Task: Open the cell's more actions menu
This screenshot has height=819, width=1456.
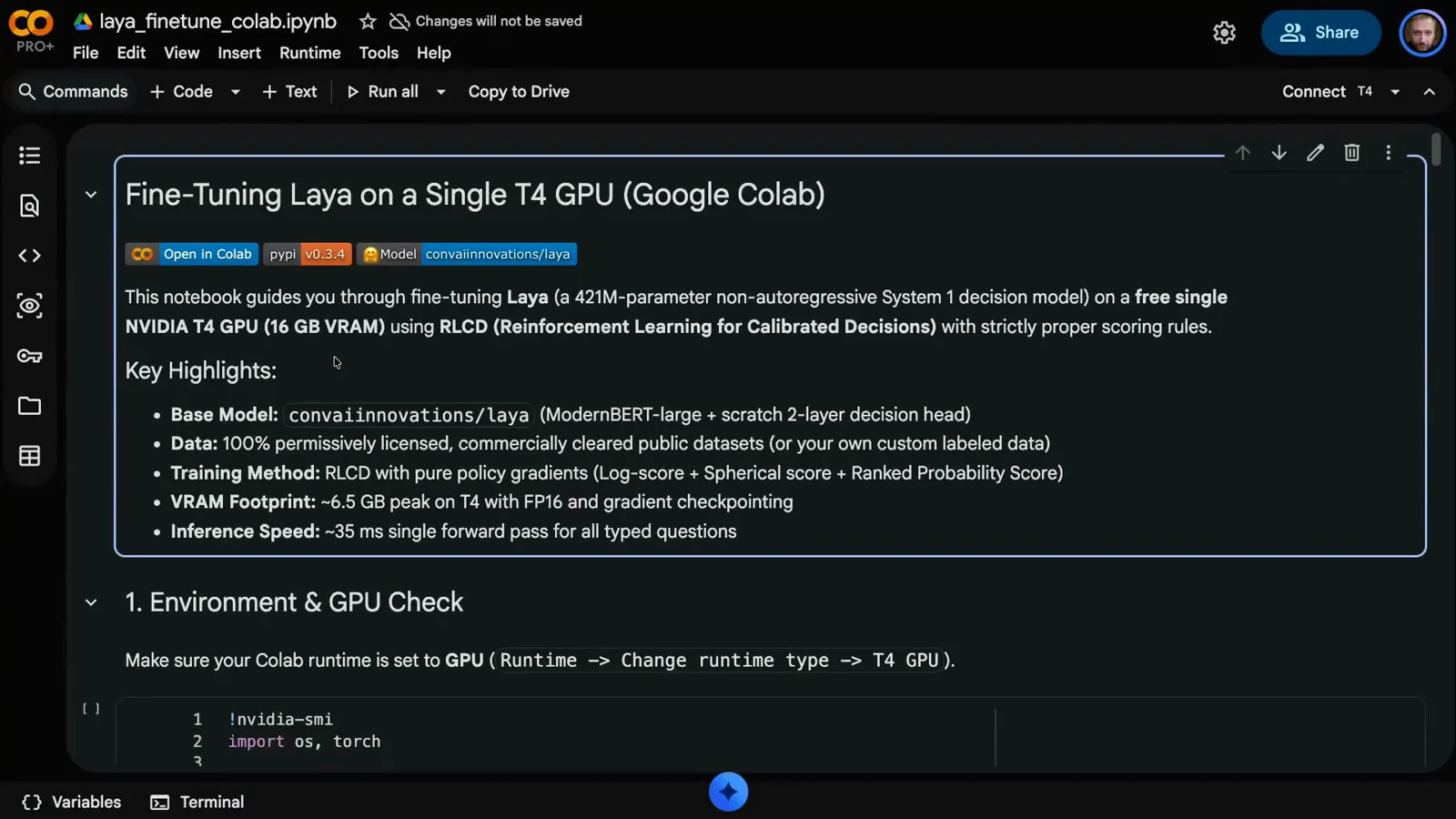Action: pyautogui.click(x=1388, y=153)
